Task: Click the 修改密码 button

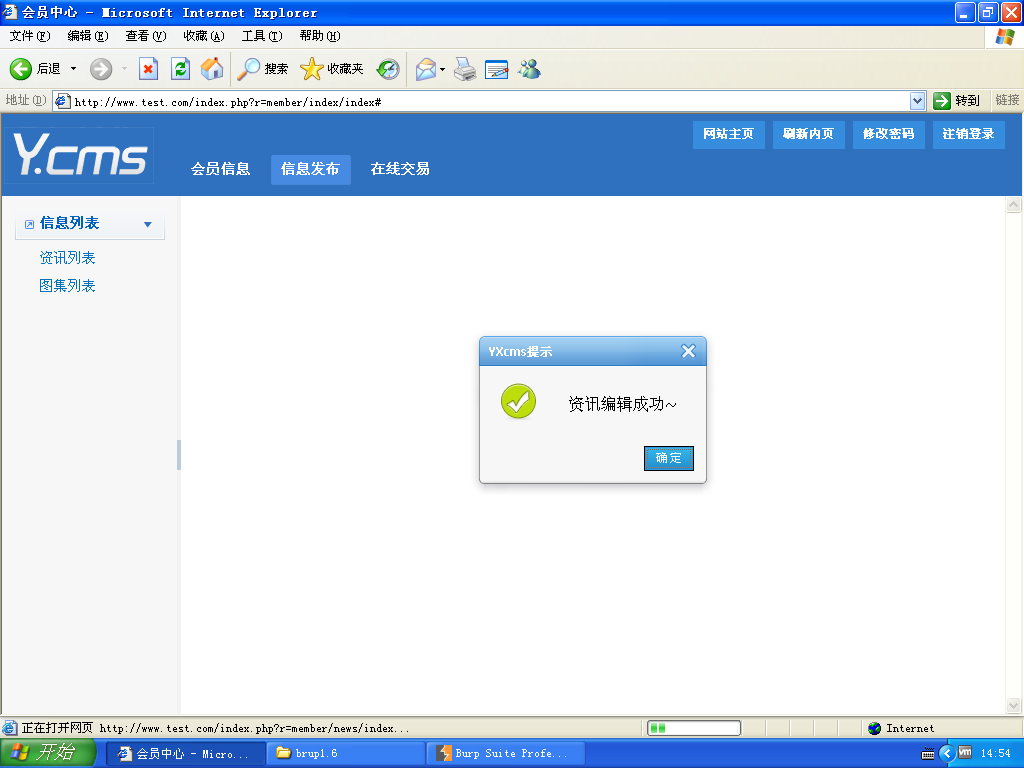Action: (889, 135)
